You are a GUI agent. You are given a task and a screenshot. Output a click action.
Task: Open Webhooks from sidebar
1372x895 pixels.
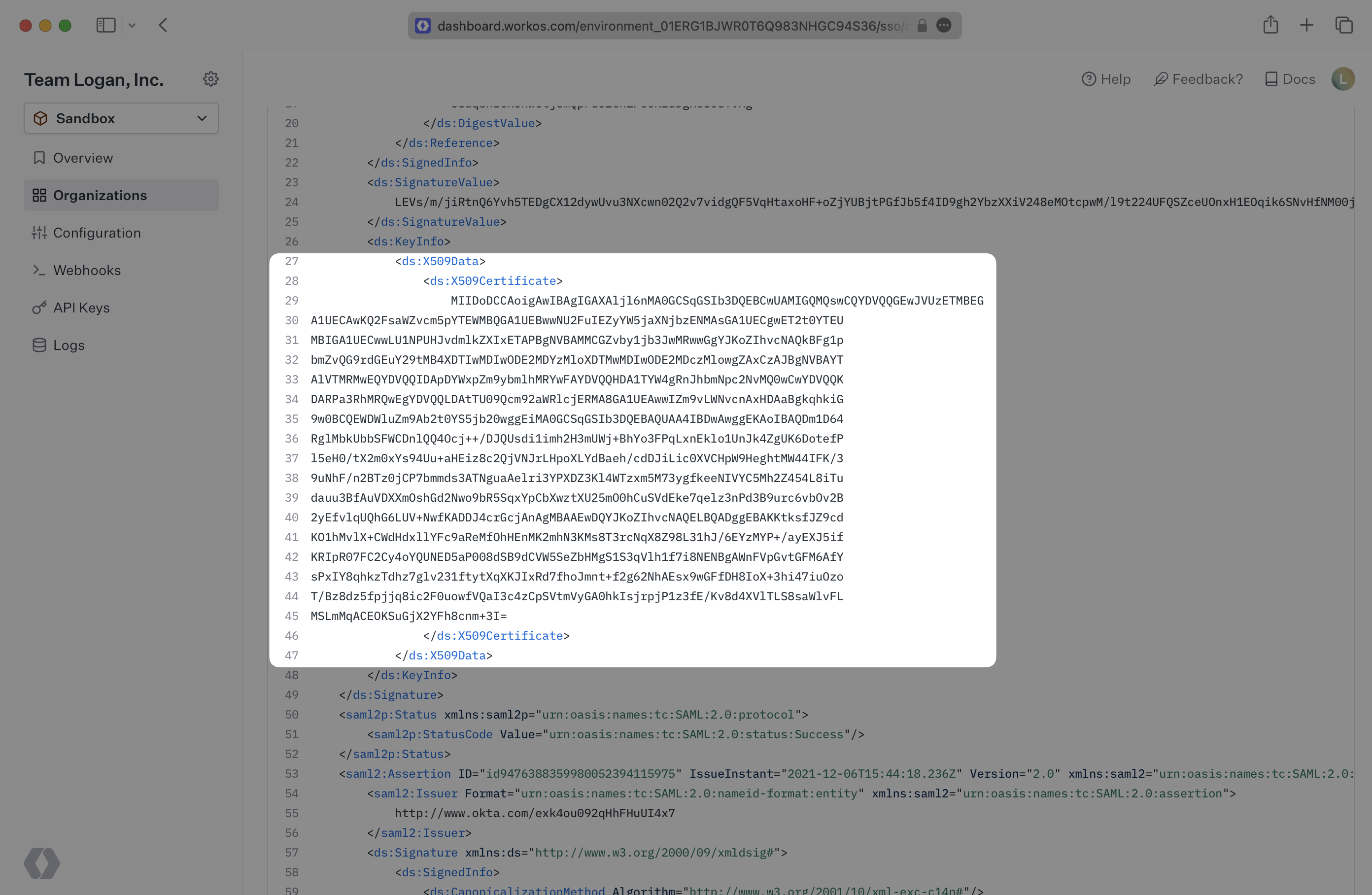click(87, 271)
